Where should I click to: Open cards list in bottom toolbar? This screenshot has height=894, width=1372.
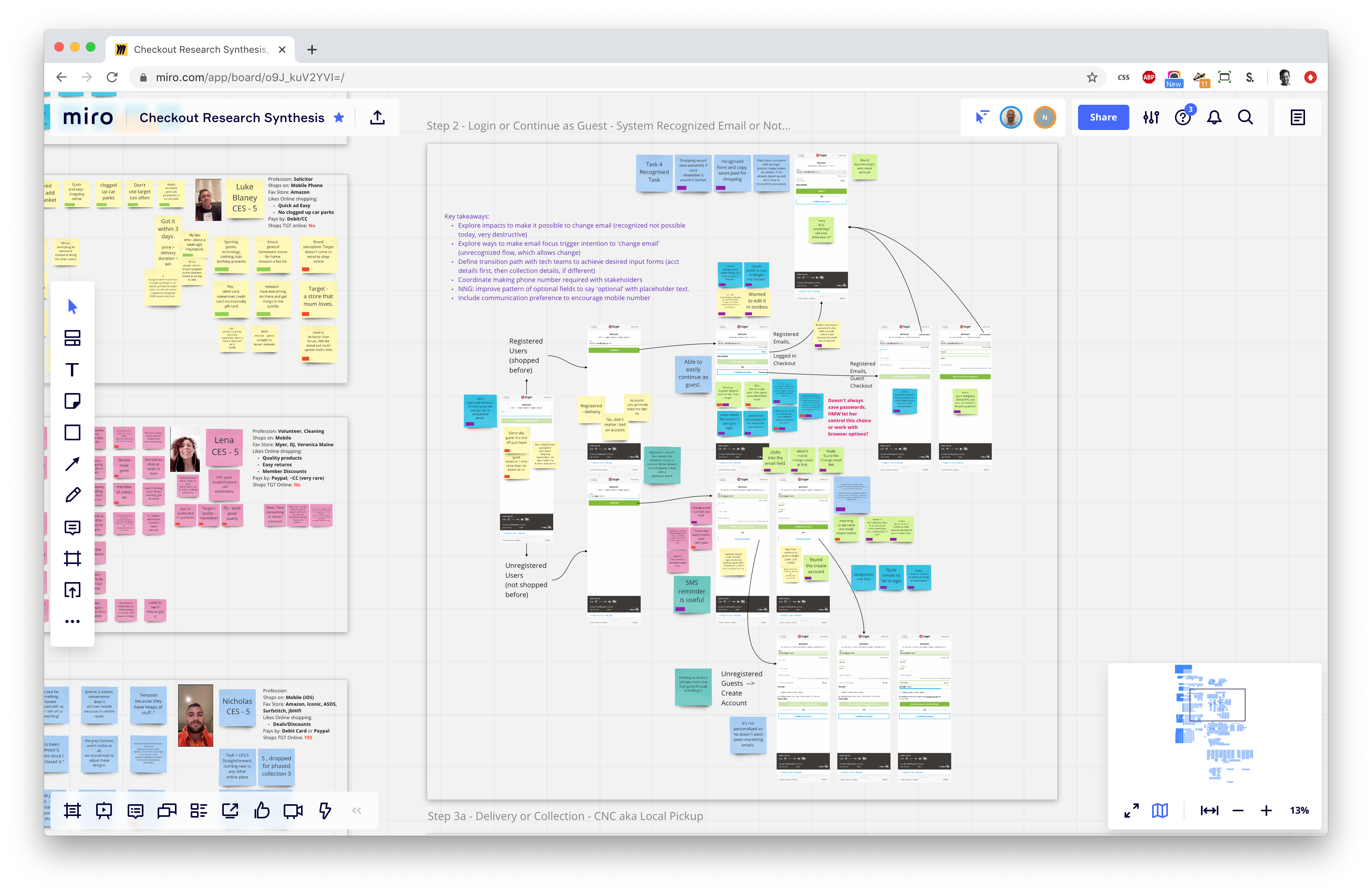point(199,811)
